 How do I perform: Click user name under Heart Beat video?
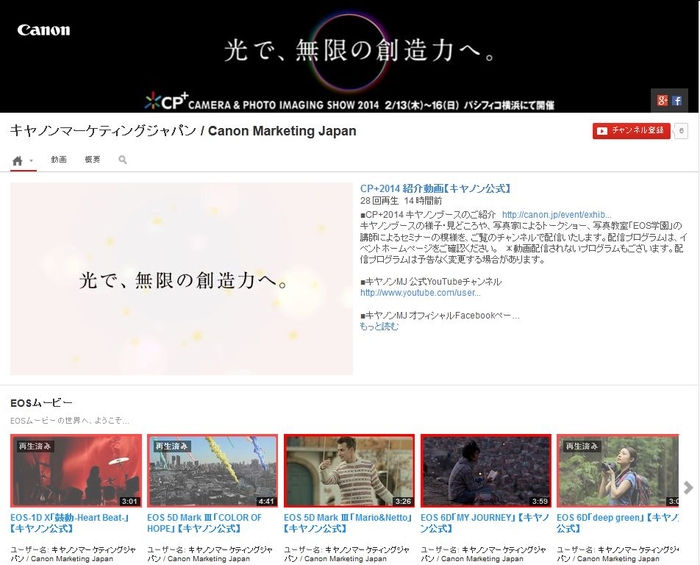73,554
